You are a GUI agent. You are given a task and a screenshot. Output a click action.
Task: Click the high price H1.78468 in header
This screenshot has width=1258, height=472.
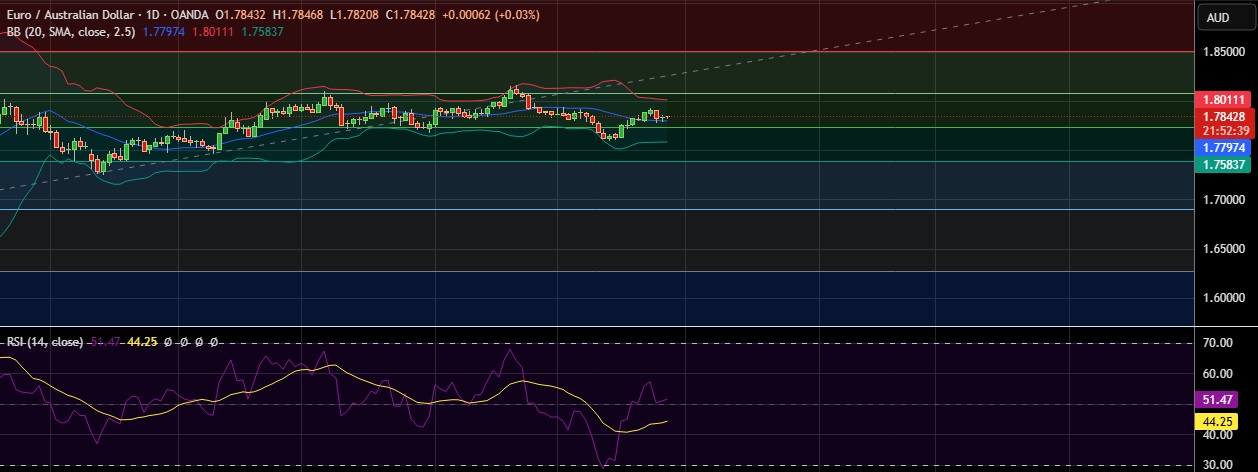303,11
